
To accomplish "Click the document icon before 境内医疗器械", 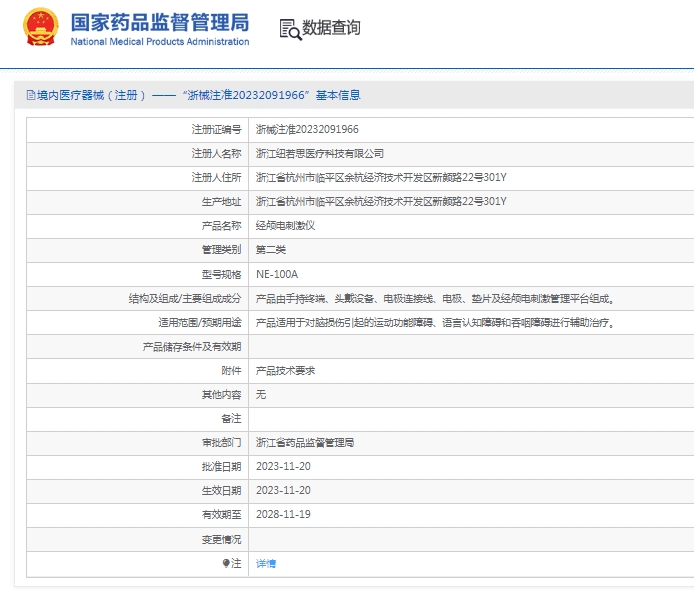I will tap(31, 95).
